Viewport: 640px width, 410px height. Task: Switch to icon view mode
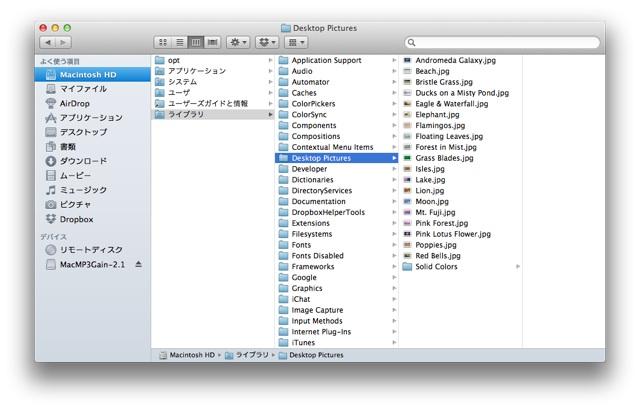coord(162,43)
